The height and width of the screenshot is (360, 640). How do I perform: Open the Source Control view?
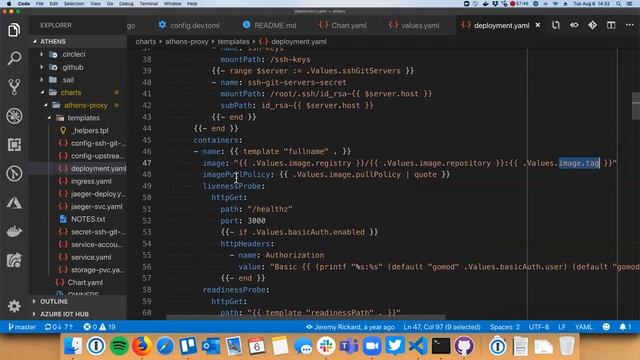pos(14,87)
